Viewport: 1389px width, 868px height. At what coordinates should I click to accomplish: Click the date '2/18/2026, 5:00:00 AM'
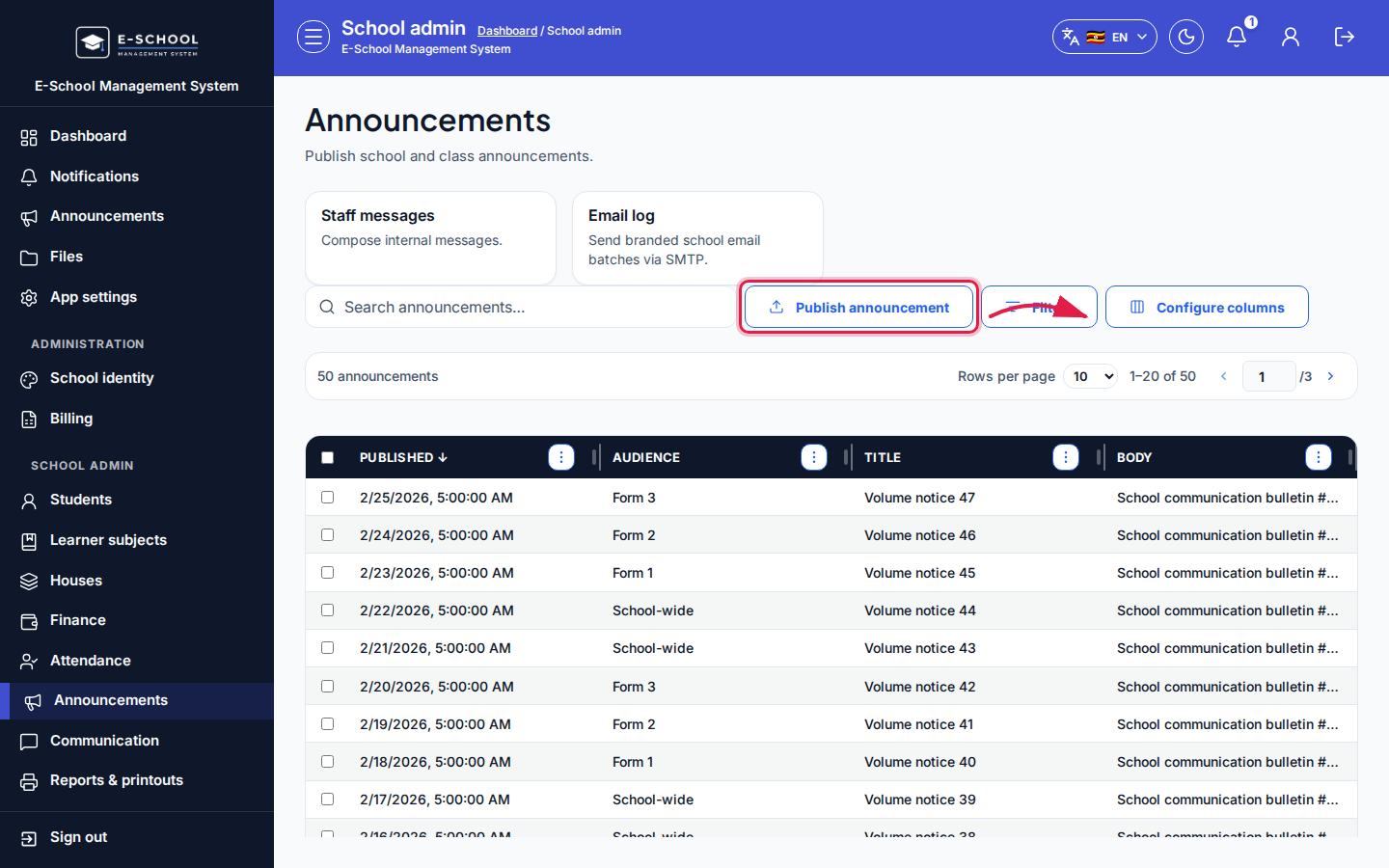point(435,762)
